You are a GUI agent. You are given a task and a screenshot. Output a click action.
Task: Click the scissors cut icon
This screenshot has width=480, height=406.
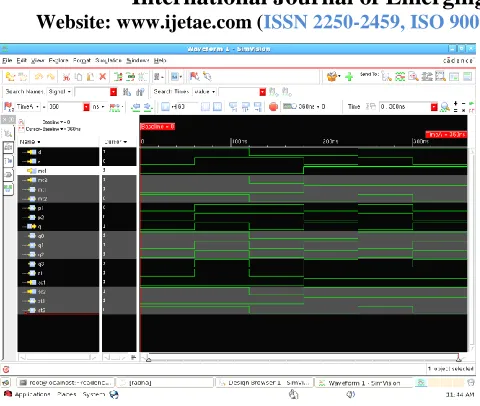tap(66, 77)
